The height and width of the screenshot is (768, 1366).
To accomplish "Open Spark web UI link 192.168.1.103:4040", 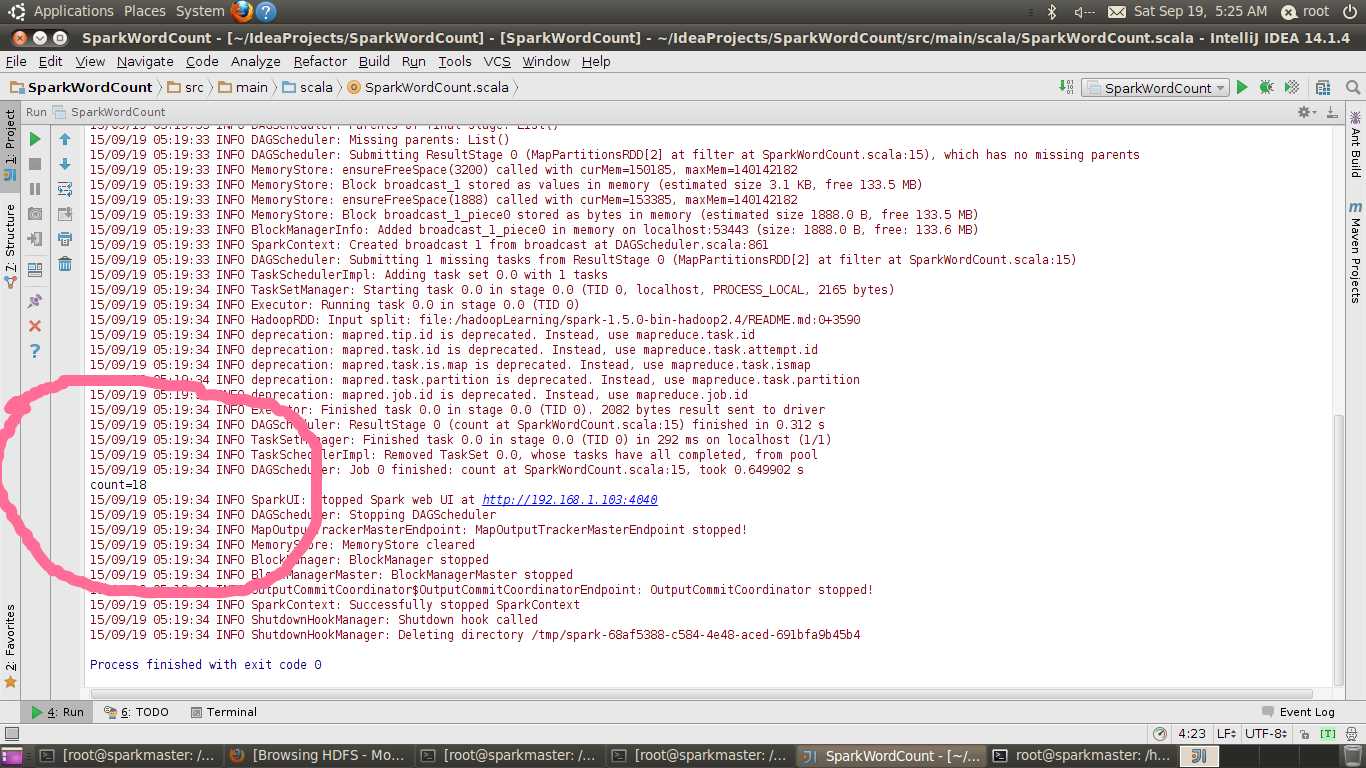I will (x=570, y=500).
